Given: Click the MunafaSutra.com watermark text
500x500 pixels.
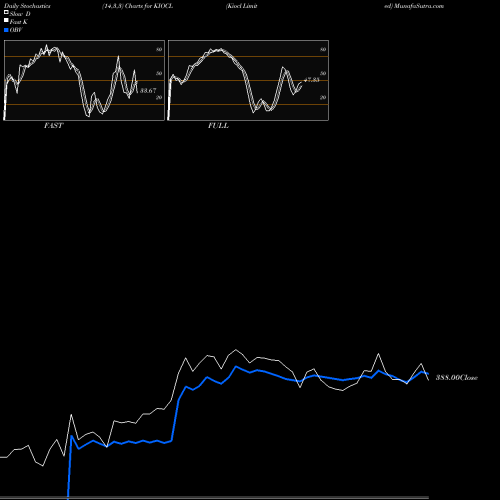Looking at the screenshot, I should click(x=419, y=6).
